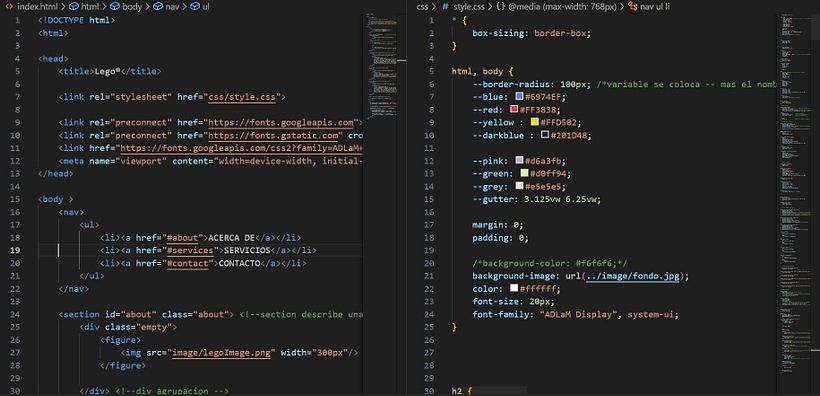Click the ul symbol icon in breadcrumbs
820x396 pixels.
(195, 7)
